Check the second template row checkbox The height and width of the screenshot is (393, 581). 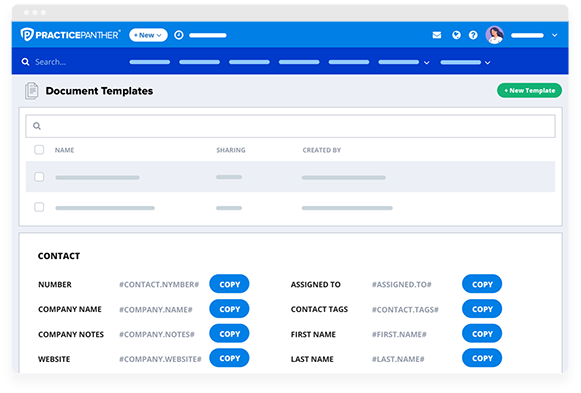tap(39, 207)
